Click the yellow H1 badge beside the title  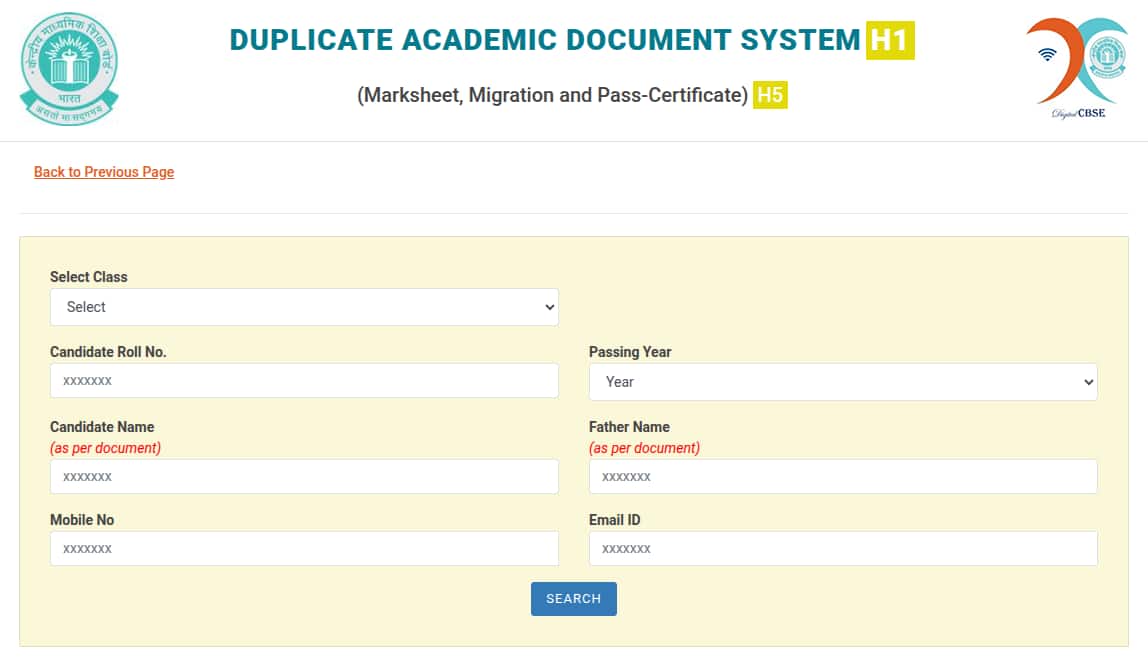pos(890,40)
